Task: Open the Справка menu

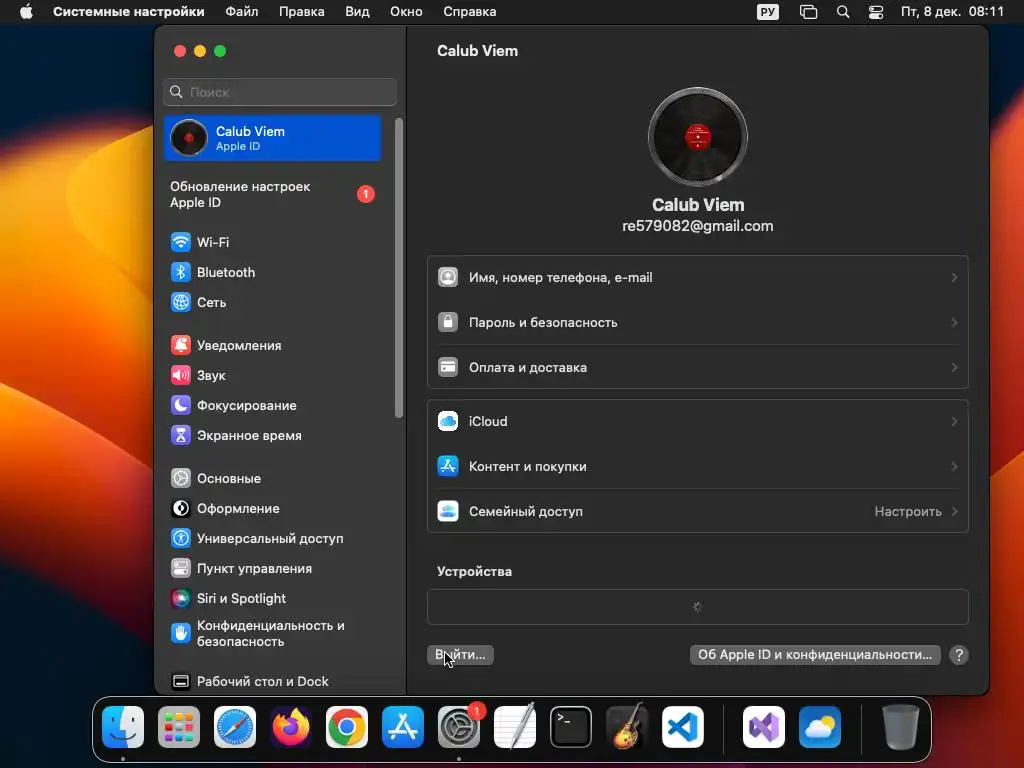Action: click(470, 12)
